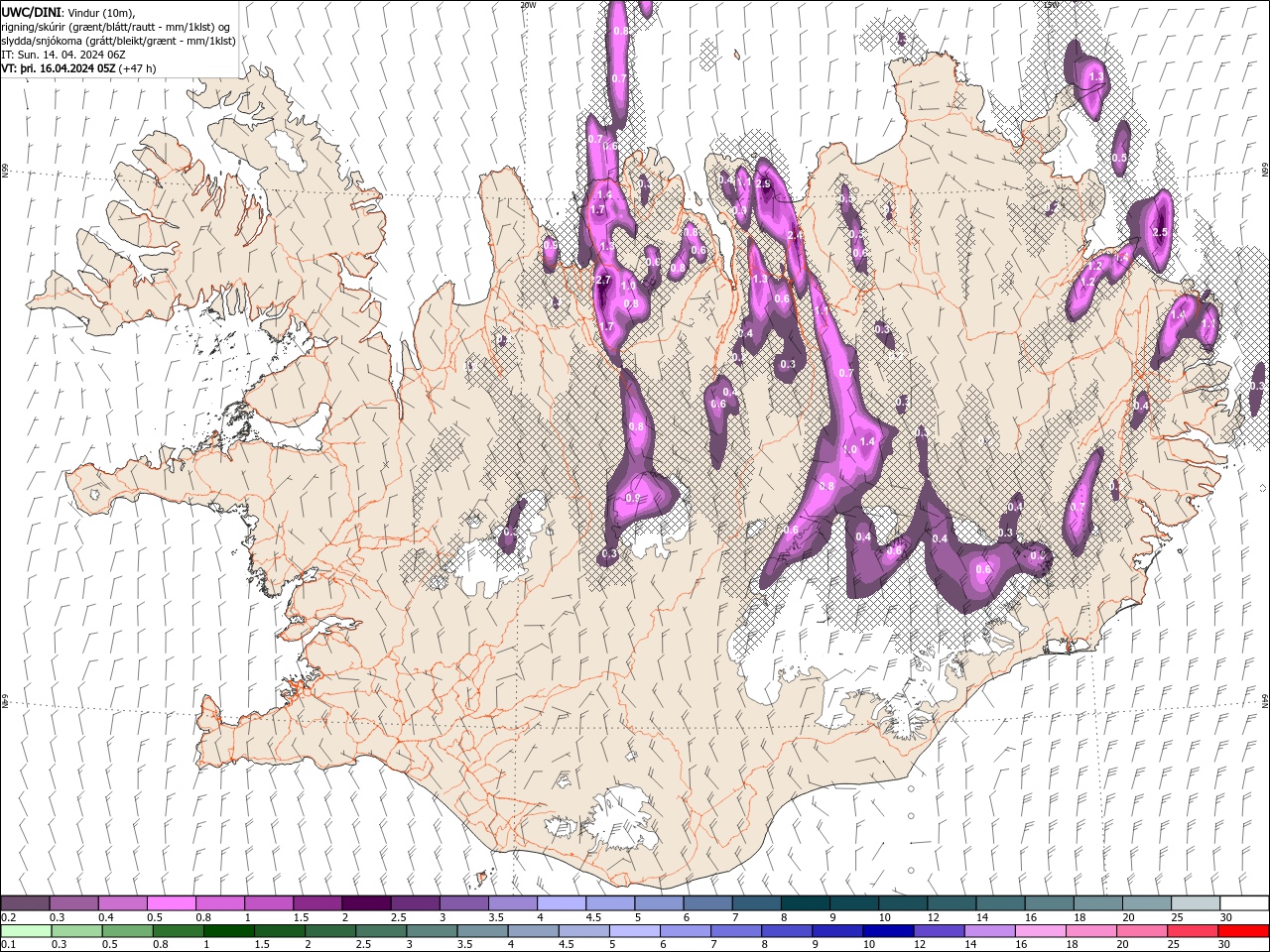1270x952 pixels.
Task: Pick the dark blue swatch labeled 10, bottom row
Action: 888,931
